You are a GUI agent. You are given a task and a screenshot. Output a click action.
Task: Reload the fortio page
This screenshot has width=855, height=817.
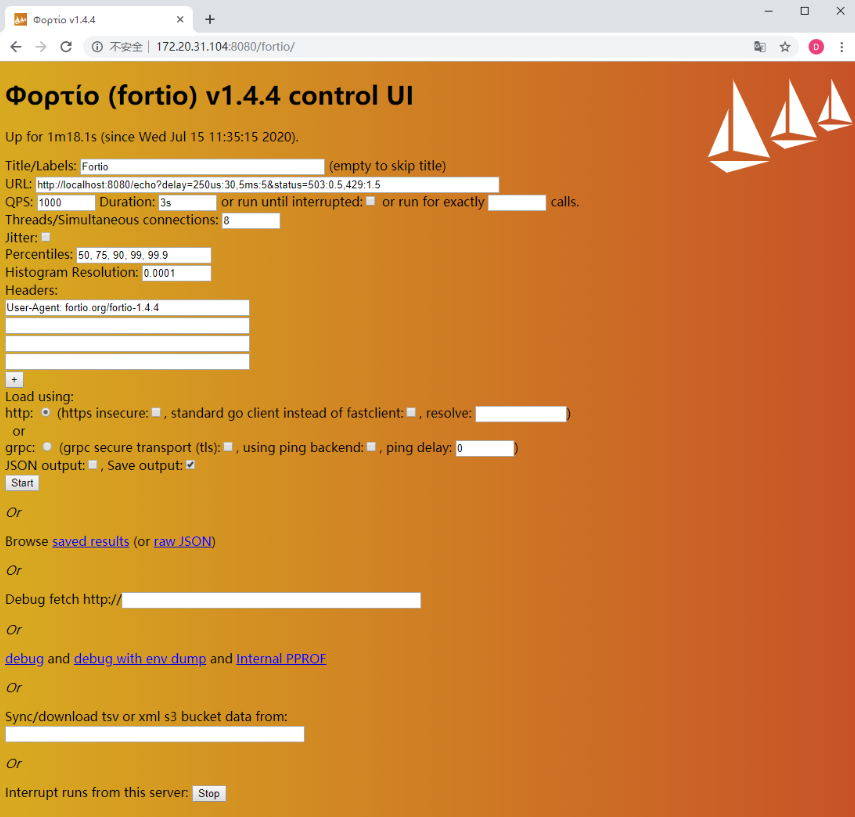coord(66,47)
